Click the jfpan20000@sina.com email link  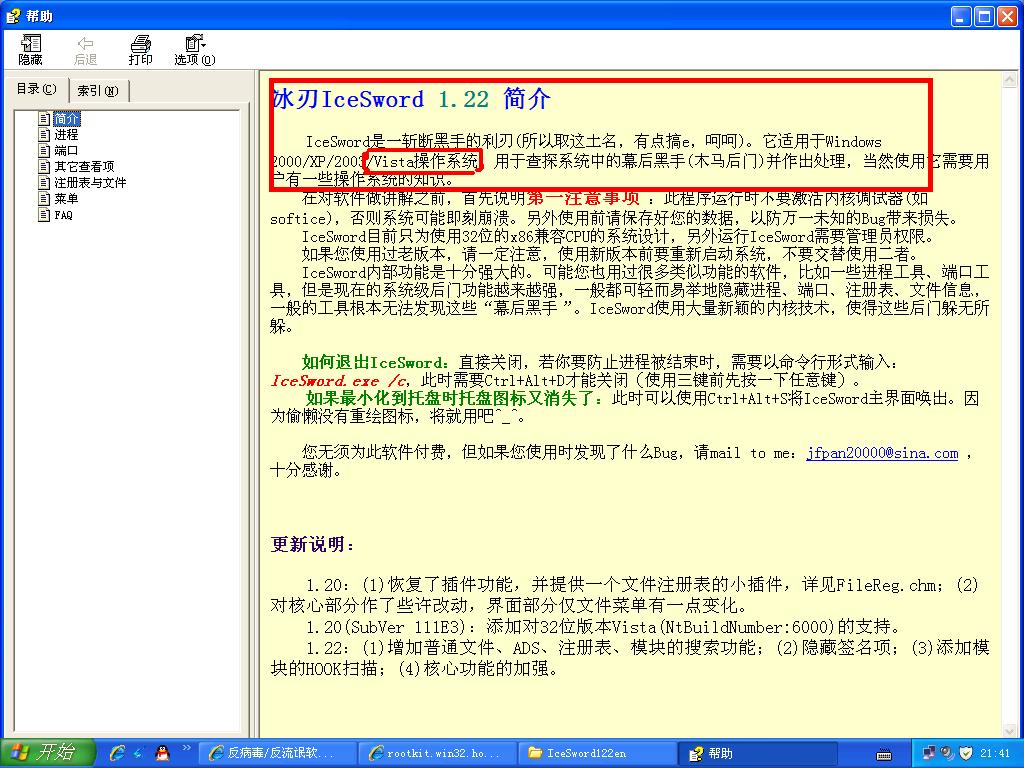(882, 453)
